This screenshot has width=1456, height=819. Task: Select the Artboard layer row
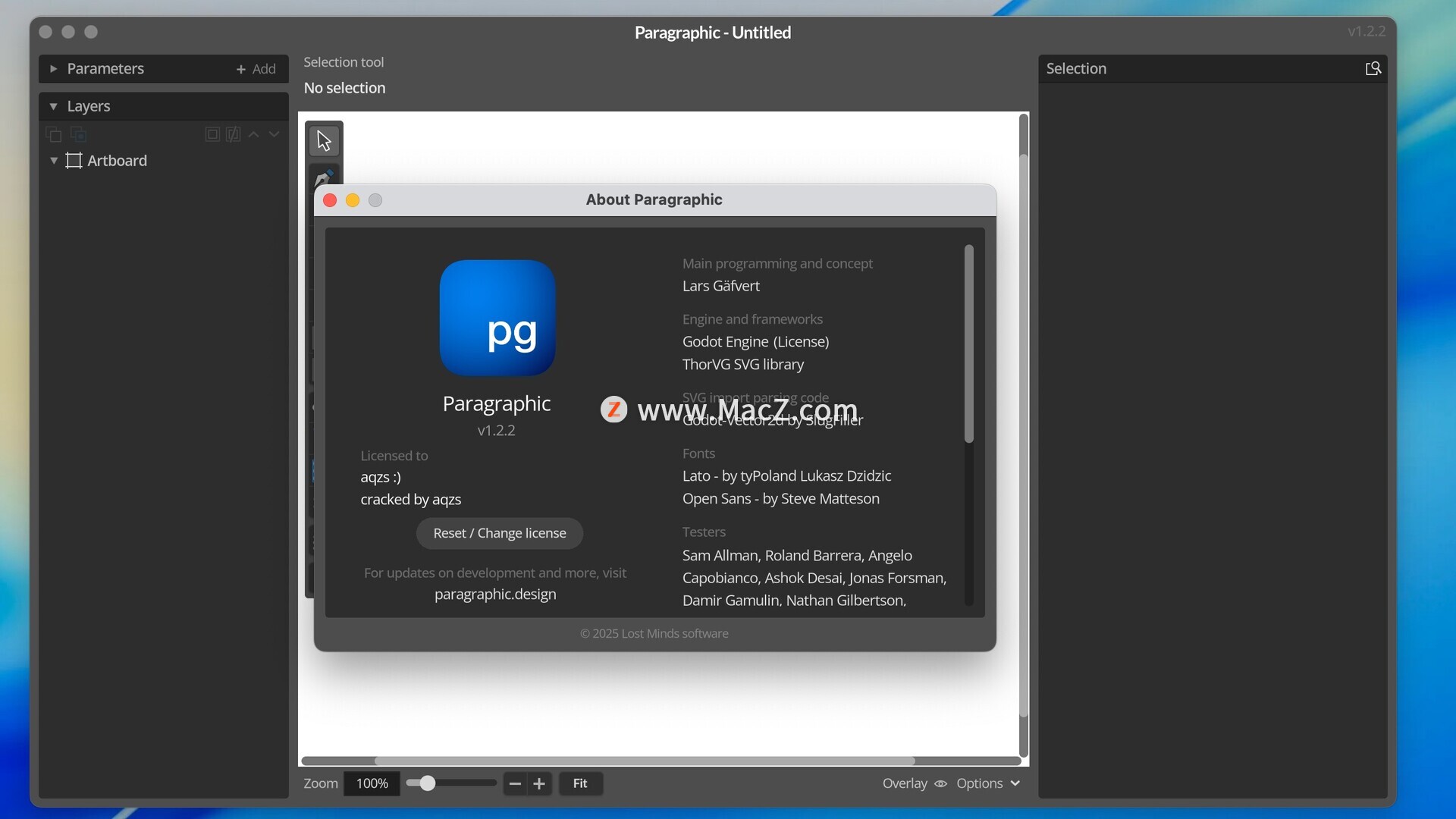(x=164, y=161)
